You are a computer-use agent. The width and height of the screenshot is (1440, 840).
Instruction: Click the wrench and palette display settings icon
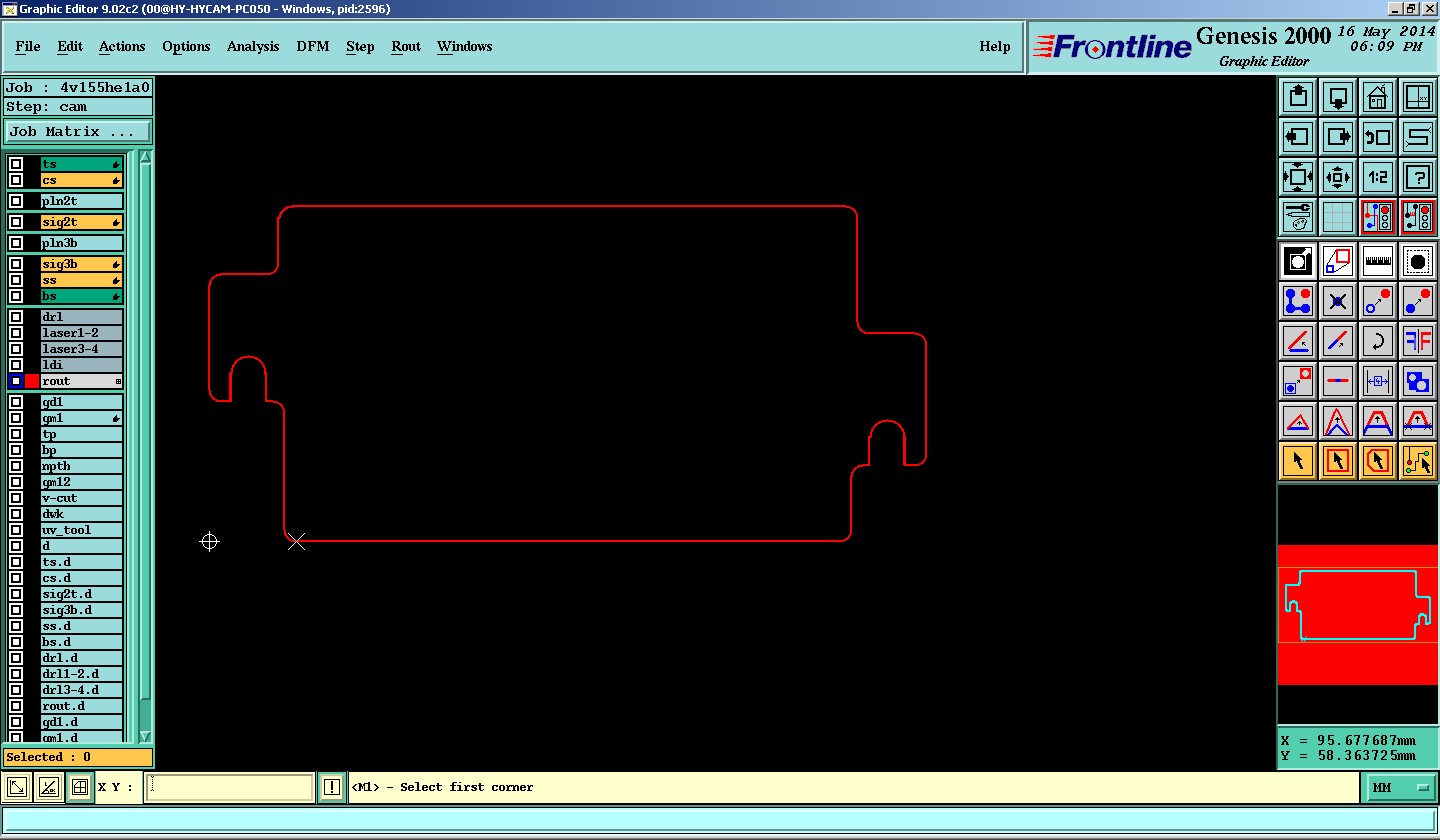coord(1298,217)
